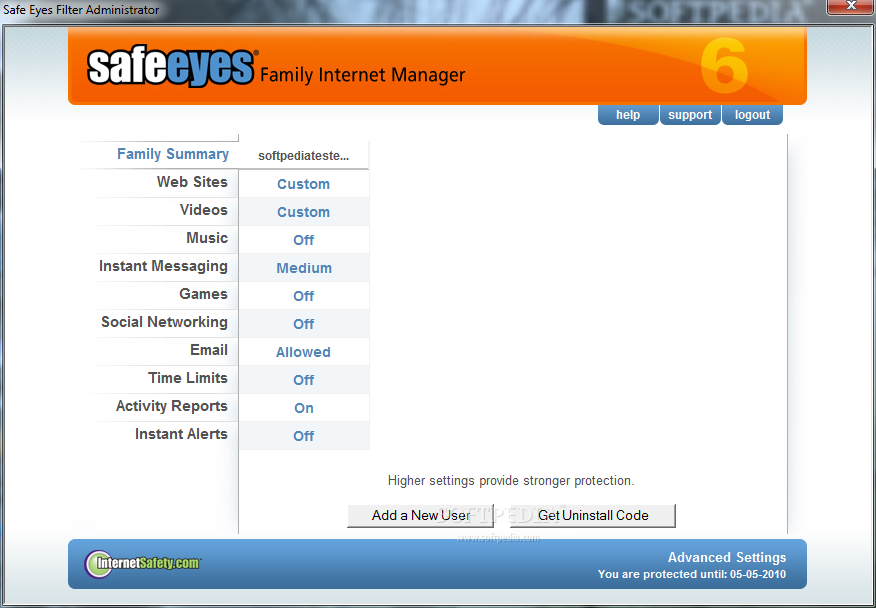This screenshot has height=608, width=876.
Task: Click Custom setting for Web Sites
Action: [303, 184]
